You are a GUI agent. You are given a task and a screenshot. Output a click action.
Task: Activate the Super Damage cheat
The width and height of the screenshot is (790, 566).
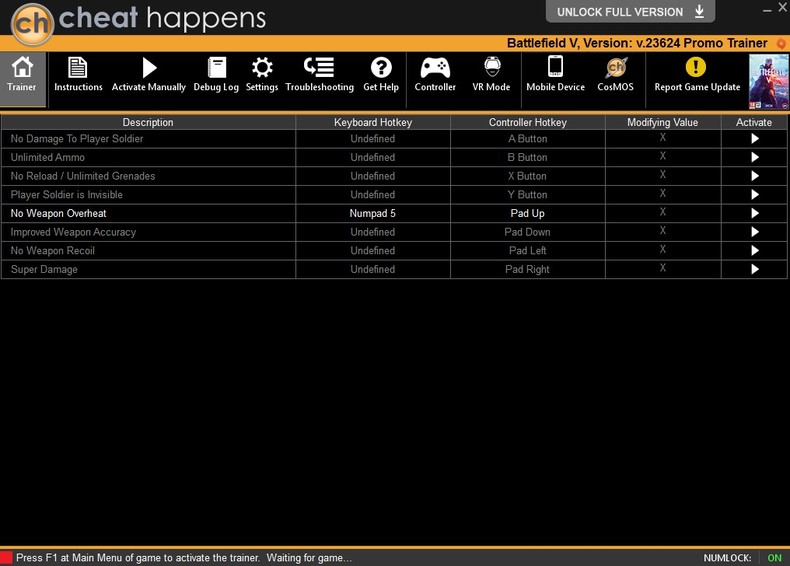point(754,269)
